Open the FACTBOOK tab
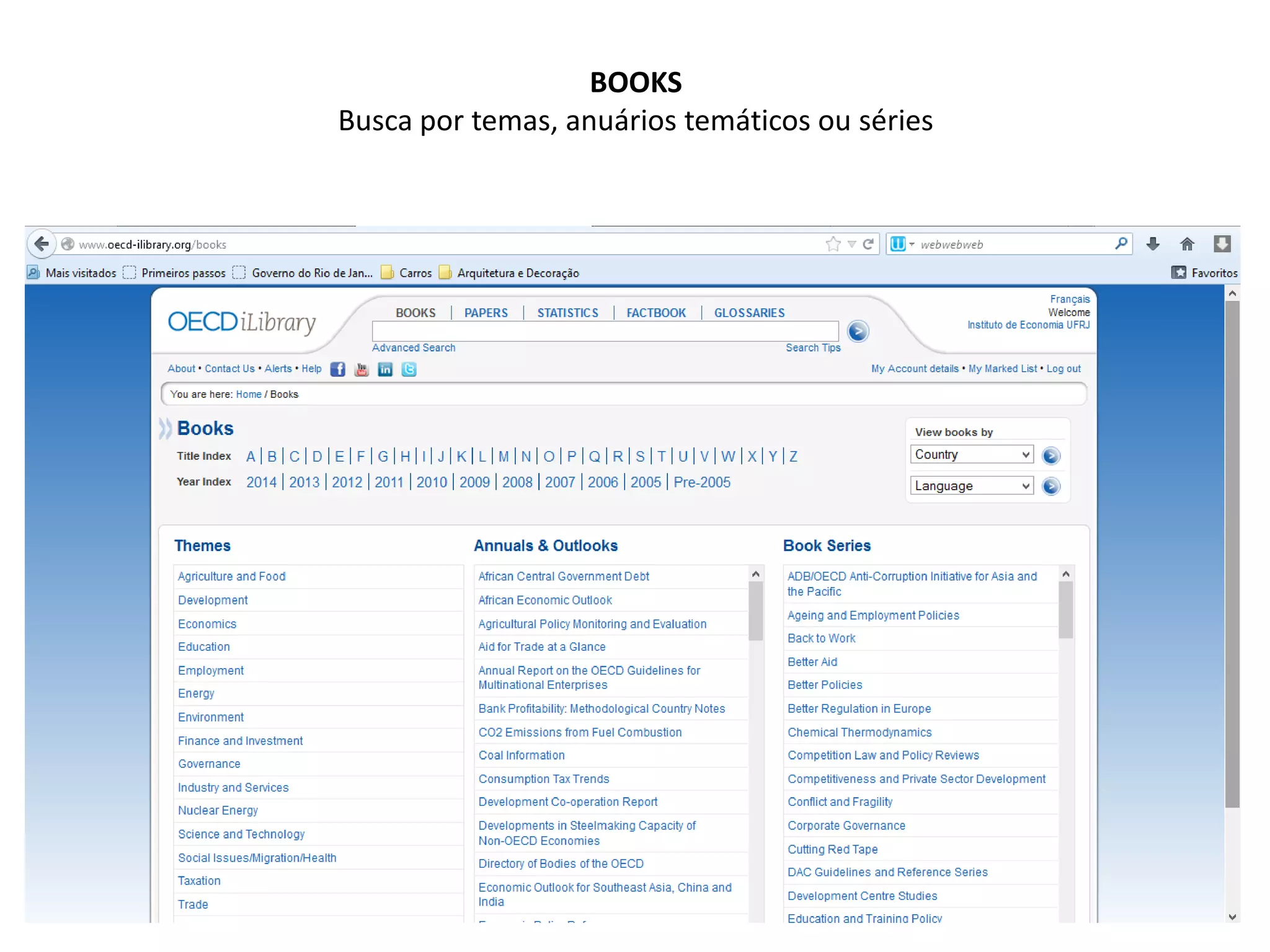1270x952 pixels. pyautogui.click(x=656, y=313)
